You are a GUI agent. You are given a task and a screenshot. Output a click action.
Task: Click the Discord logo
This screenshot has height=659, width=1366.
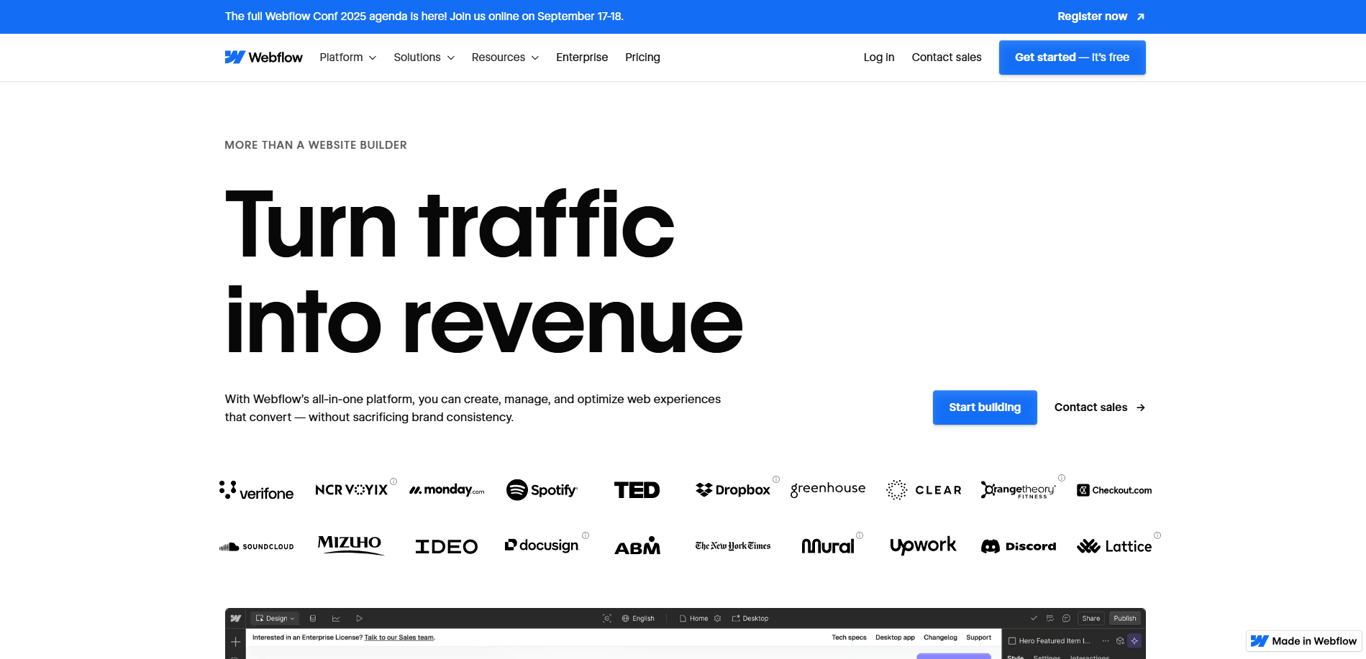point(1018,546)
